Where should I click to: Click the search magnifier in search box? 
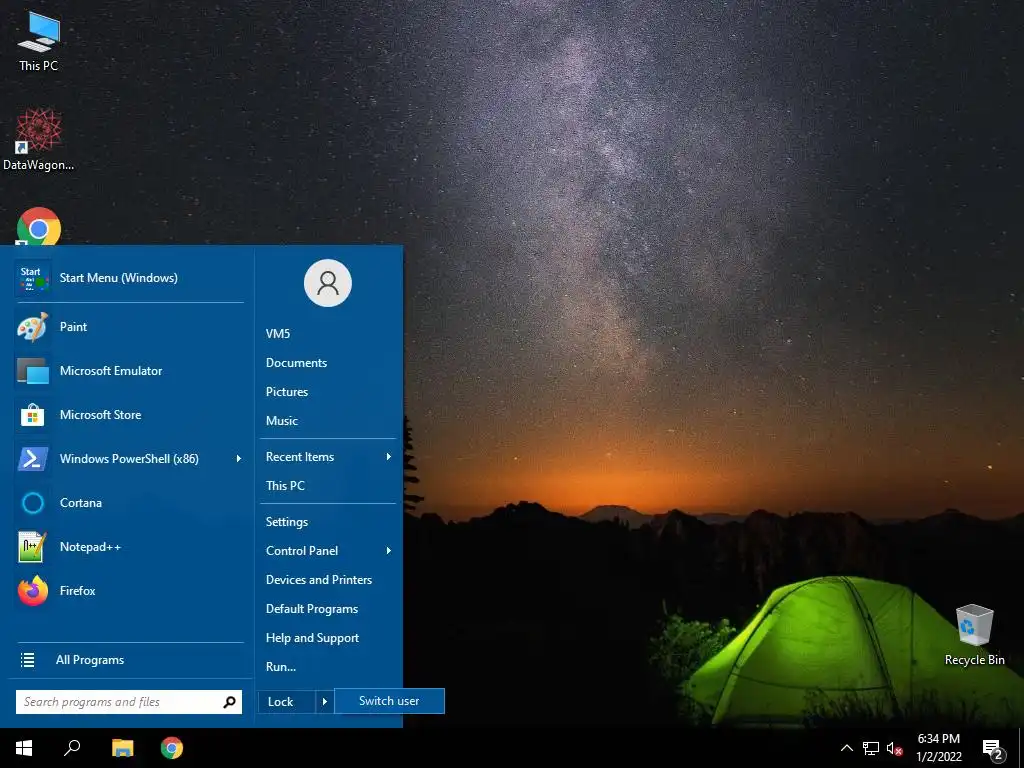(229, 702)
